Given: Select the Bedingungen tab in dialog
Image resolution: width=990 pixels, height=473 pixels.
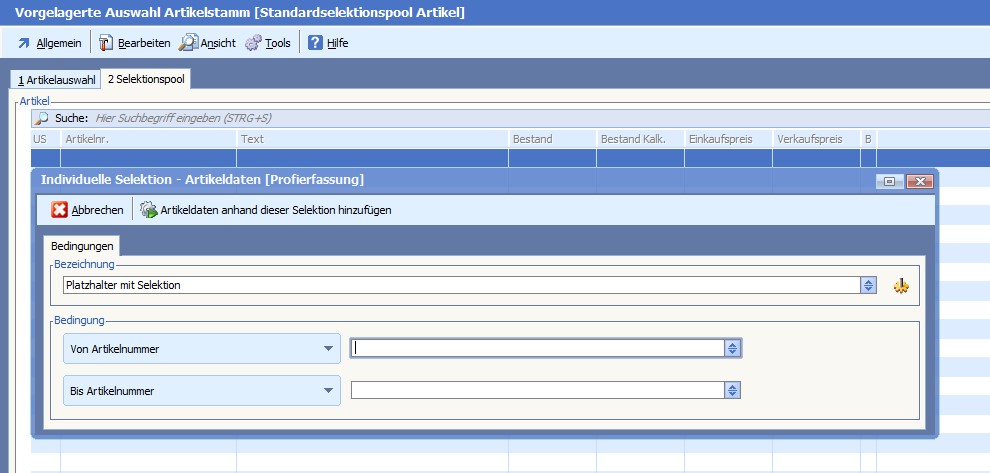Looking at the screenshot, I should click(84, 245).
